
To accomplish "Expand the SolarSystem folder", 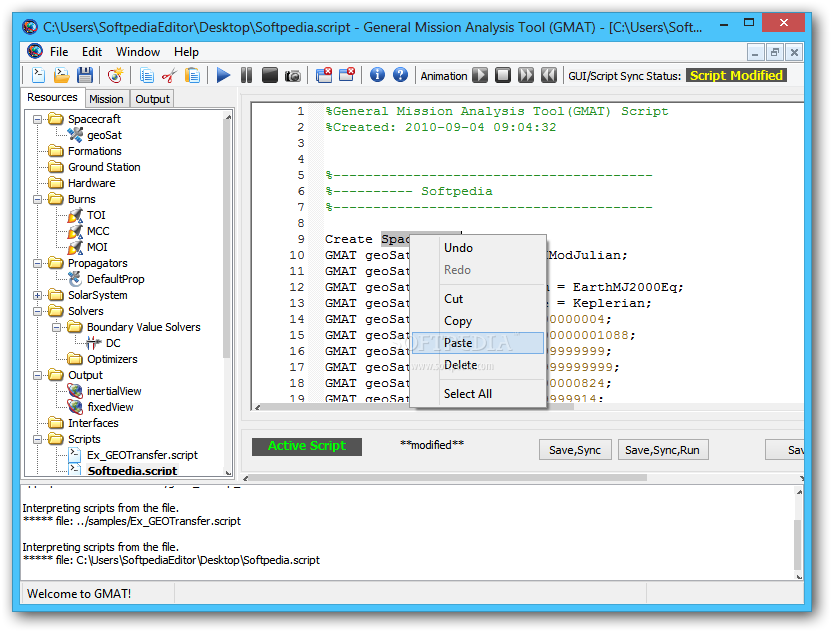I will pos(37,295).
